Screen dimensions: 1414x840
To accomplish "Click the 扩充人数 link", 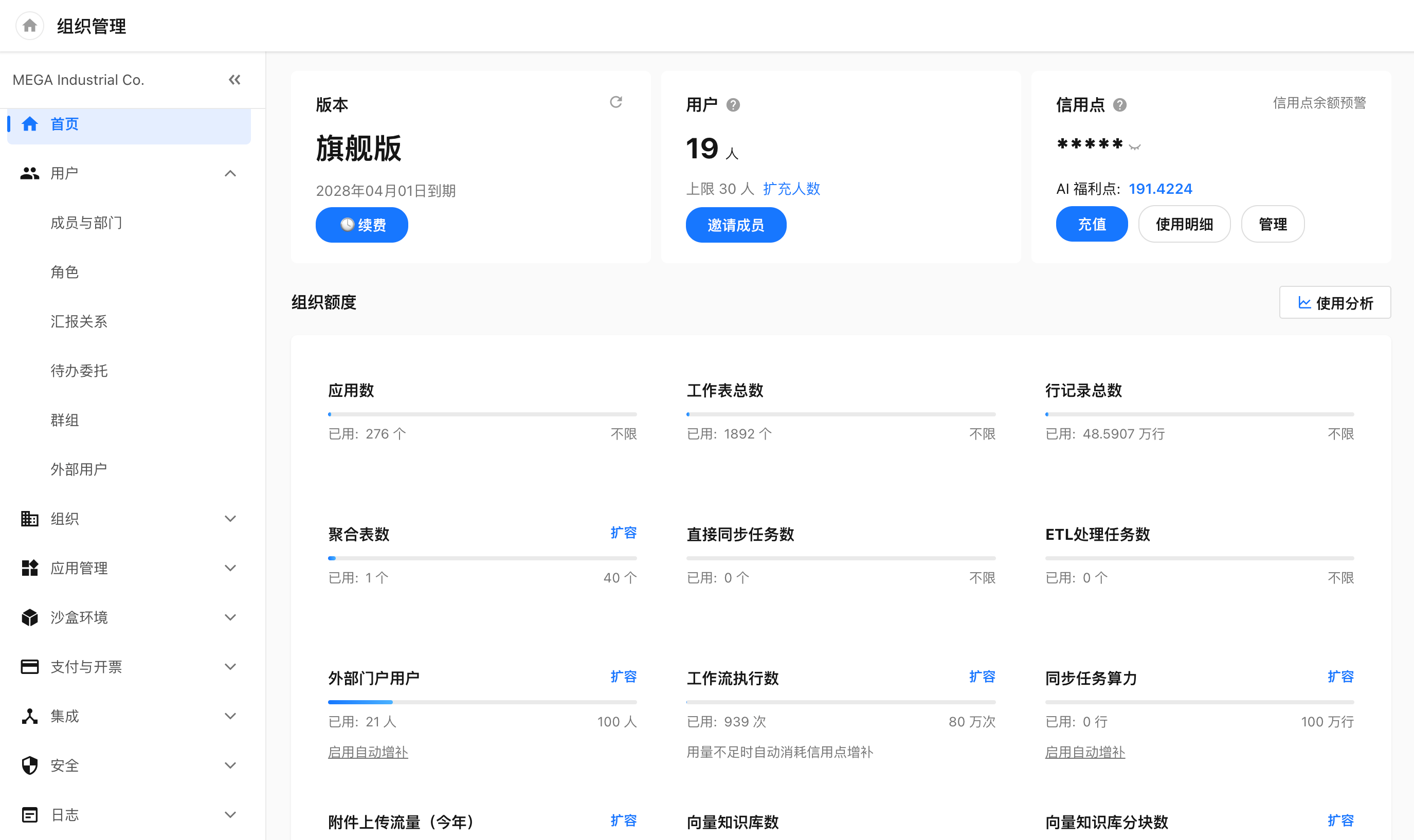I will pos(791,189).
